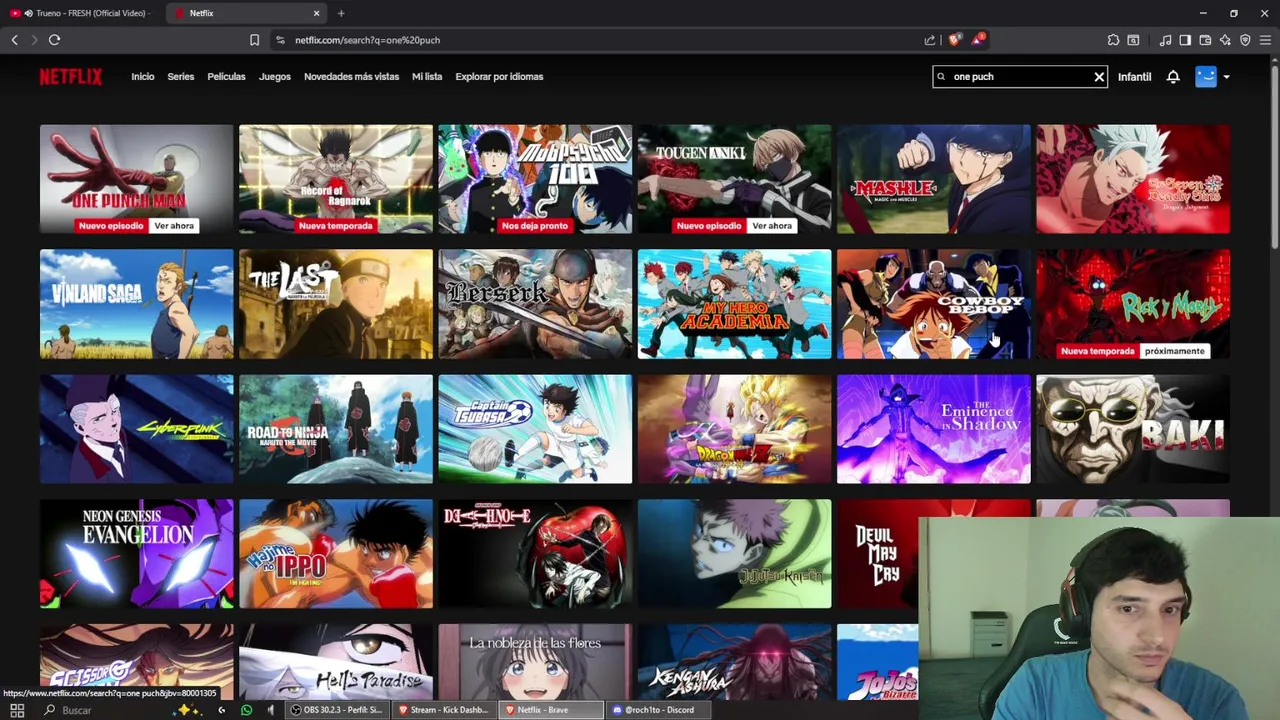Select the Mob Psycho 100 title card
Screen dimensions: 1280x720
click(535, 179)
